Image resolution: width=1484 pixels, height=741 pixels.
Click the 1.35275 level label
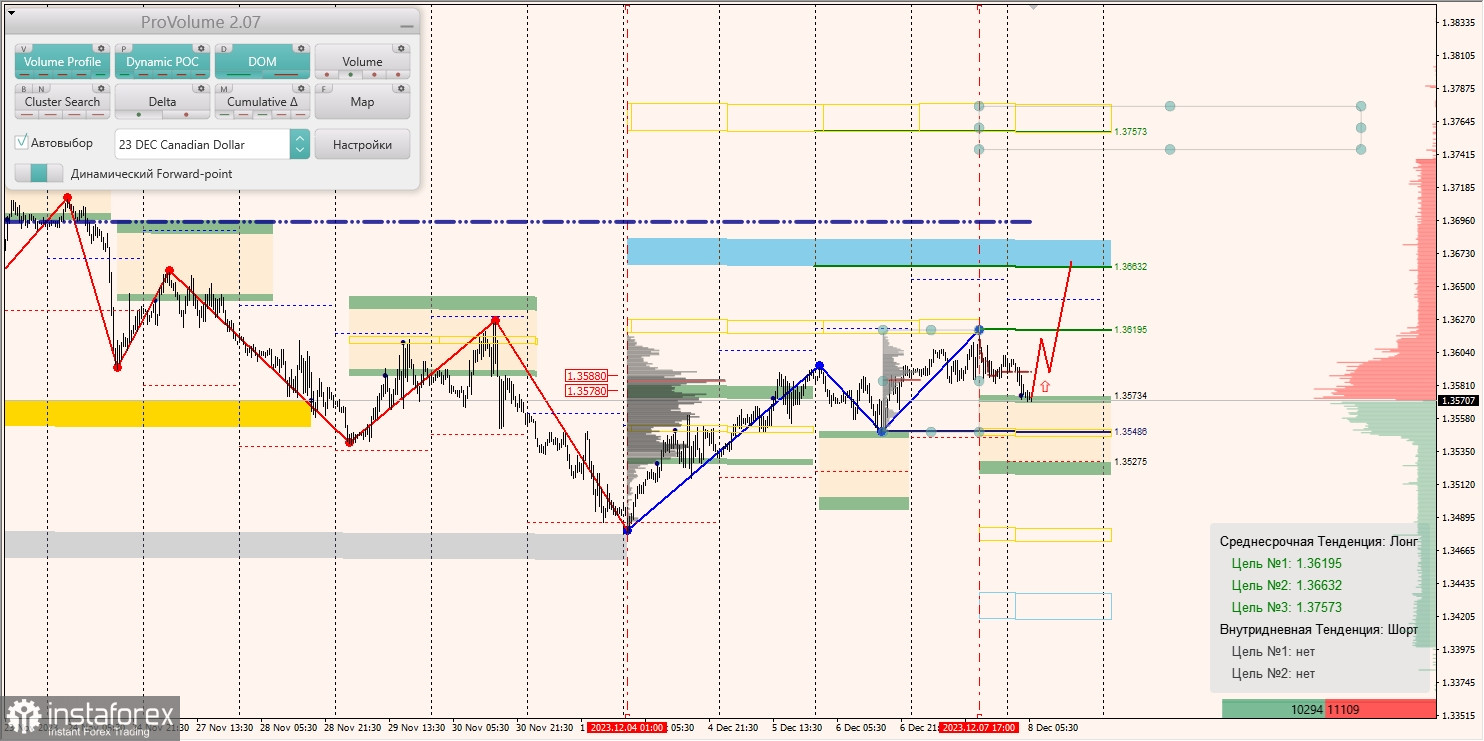1131,462
